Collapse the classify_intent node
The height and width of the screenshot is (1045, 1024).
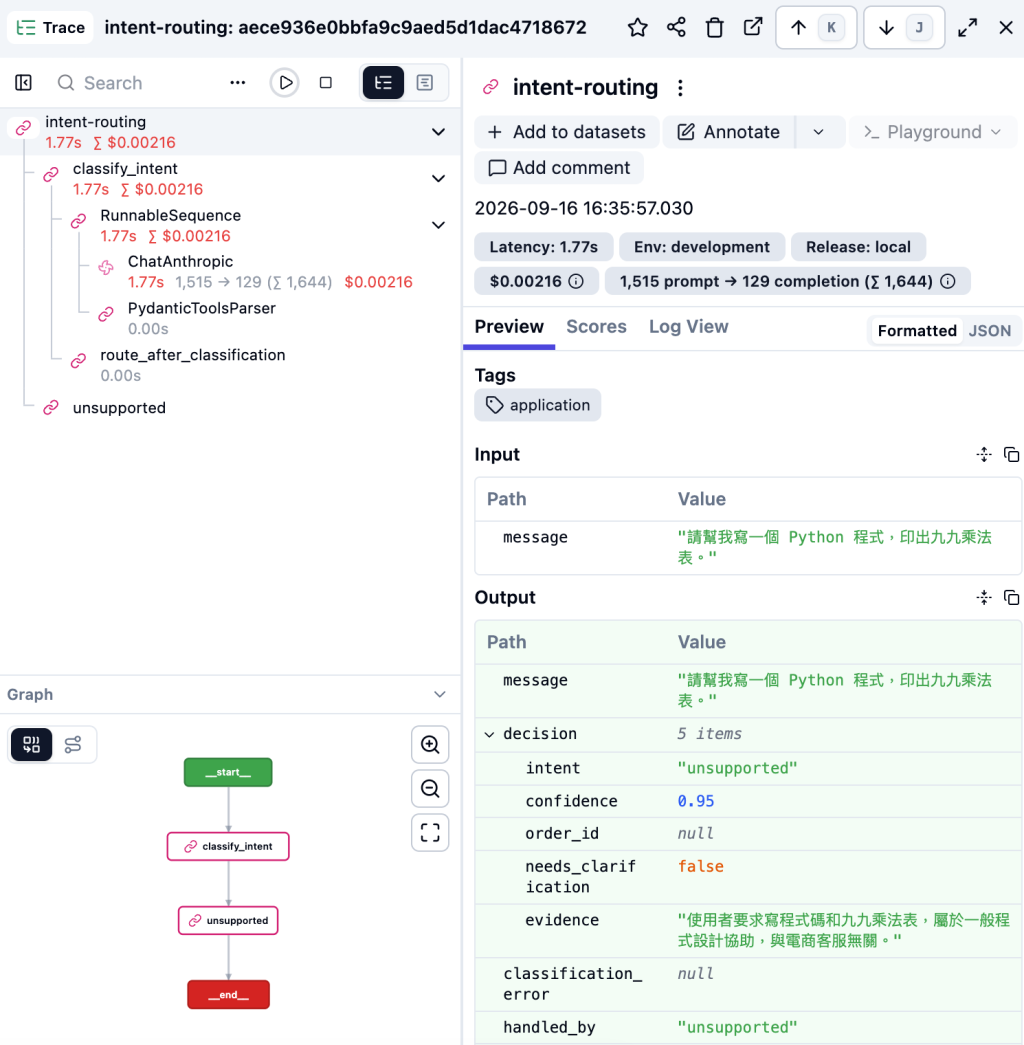pos(438,179)
